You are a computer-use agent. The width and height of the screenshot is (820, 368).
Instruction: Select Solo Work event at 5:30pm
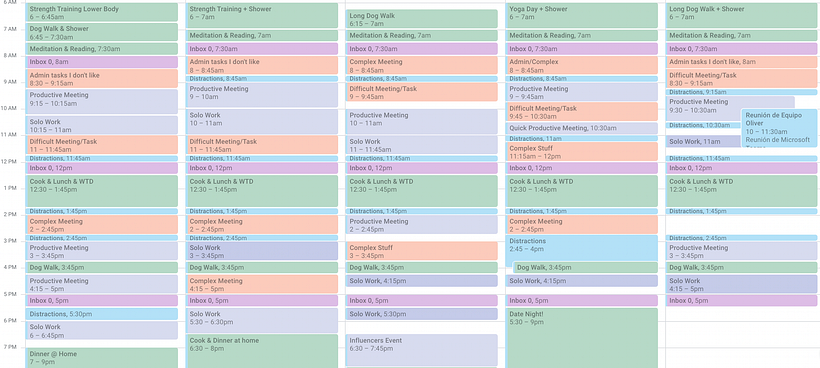coord(422,314)
